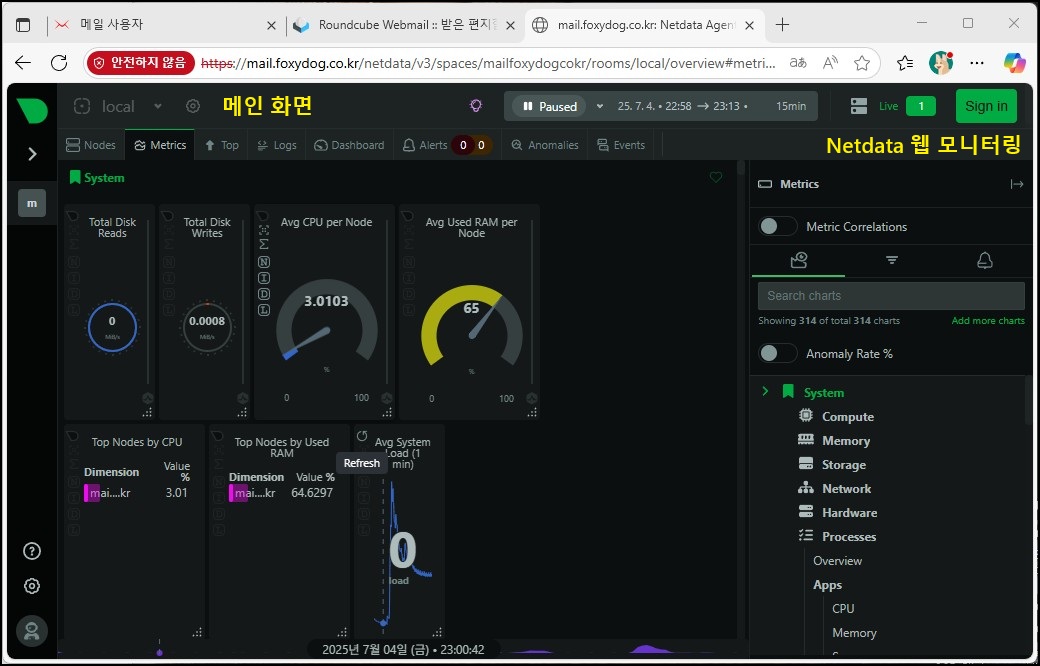Select Apps under Processes
This screenshot has height=666, width=1040.
(827, 584)
